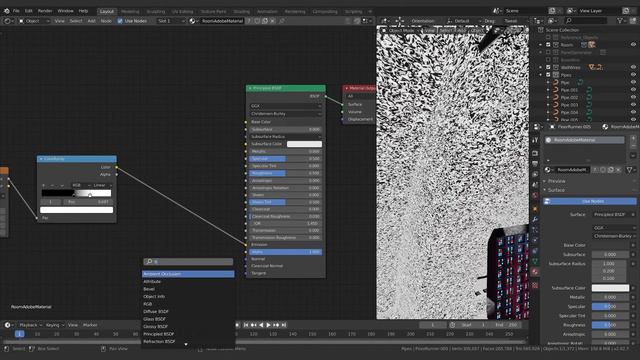Select Attribute in the node search list
Image resolution: width=640 pixels, height=360 pixels.
[188, 282]
